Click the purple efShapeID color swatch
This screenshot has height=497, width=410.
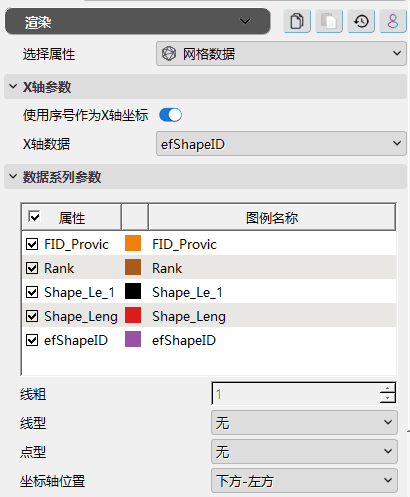pyautogui.click(x=133, y=339)
